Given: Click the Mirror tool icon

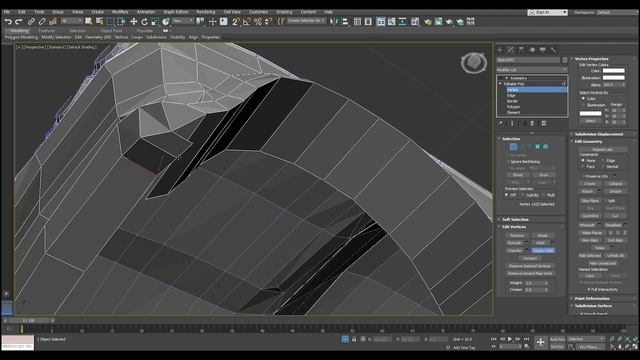Looking at the screenshot, I should (x=334, y=22).
